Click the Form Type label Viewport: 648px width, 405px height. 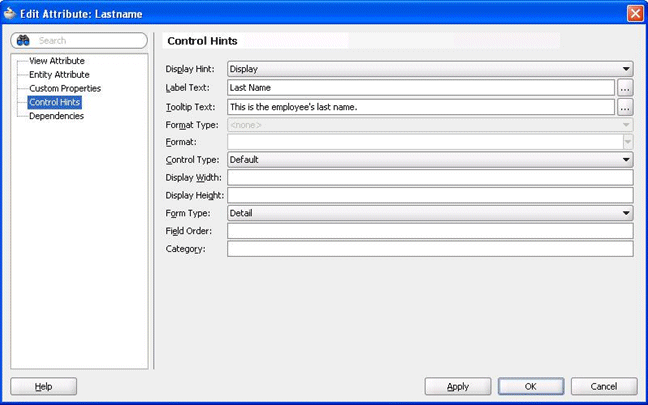click(188, 213)
